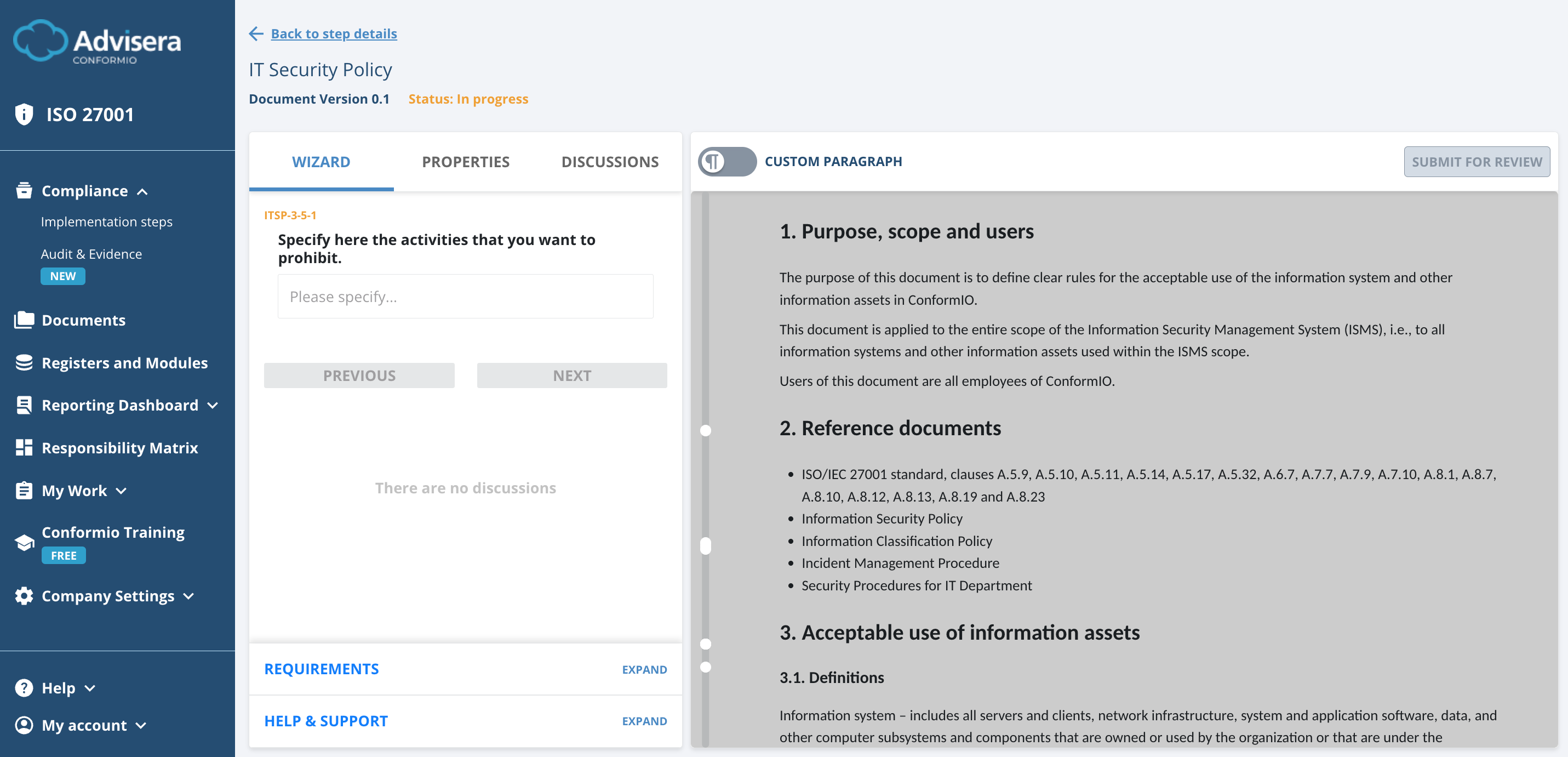Image resolution: width=1568 pixels, height=757 pixels.
Task: Click the Submit for Review button
Action: (x=1477, y=161)
